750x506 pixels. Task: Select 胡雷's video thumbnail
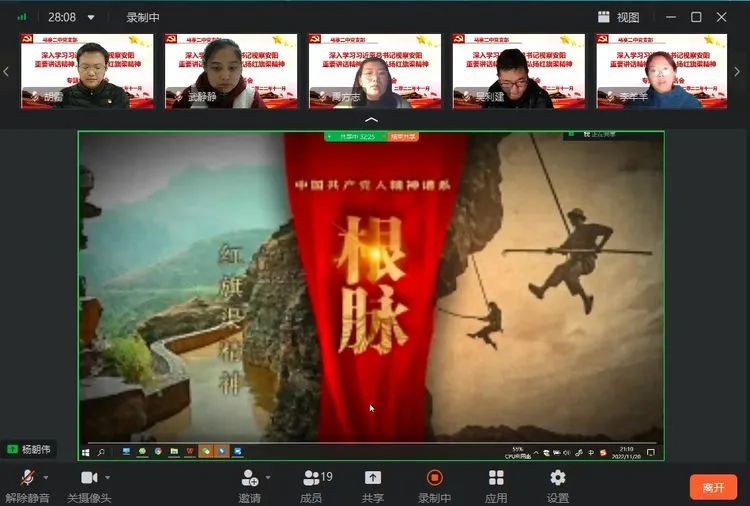[87, 71]
